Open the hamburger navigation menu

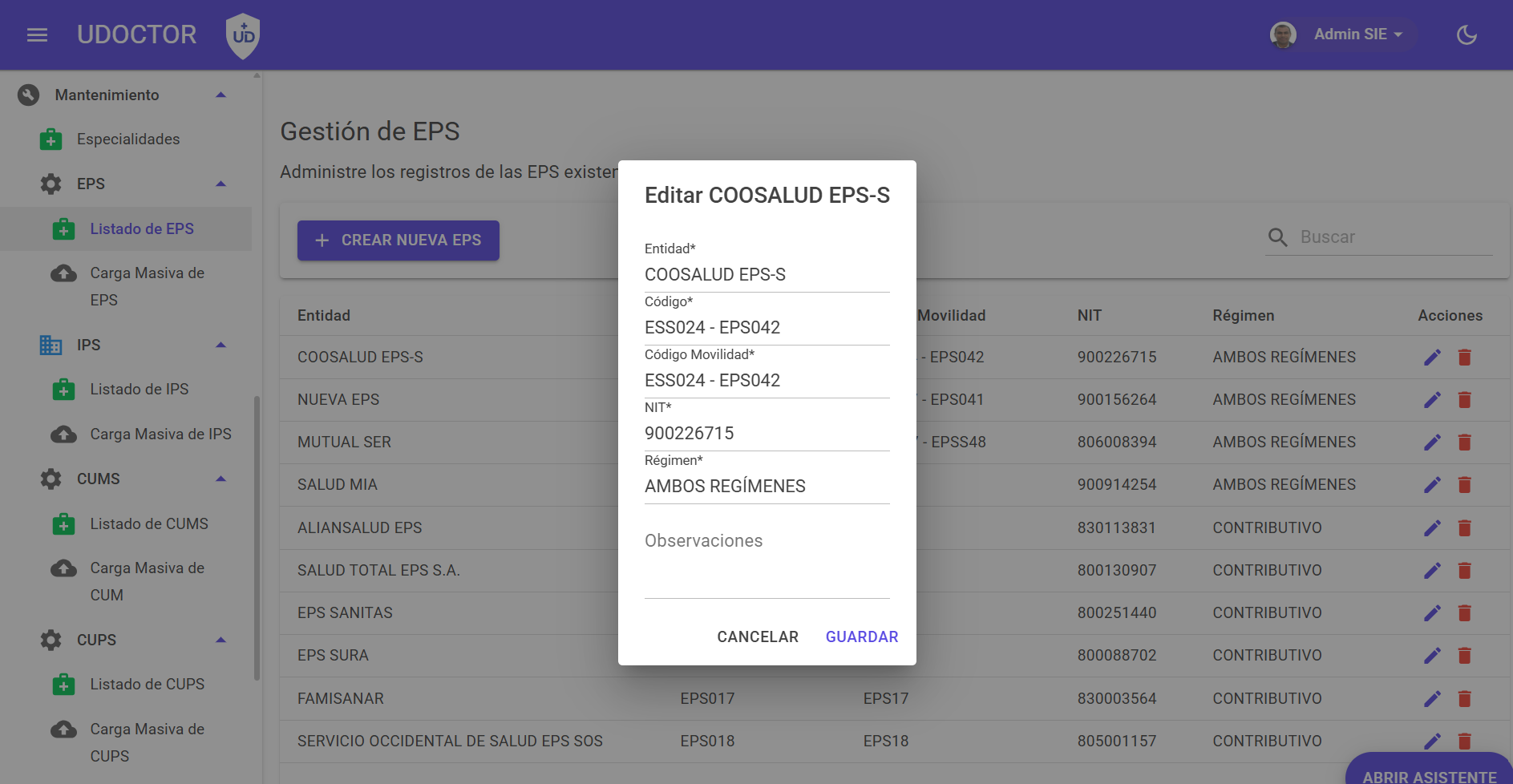tap(37, 34)
